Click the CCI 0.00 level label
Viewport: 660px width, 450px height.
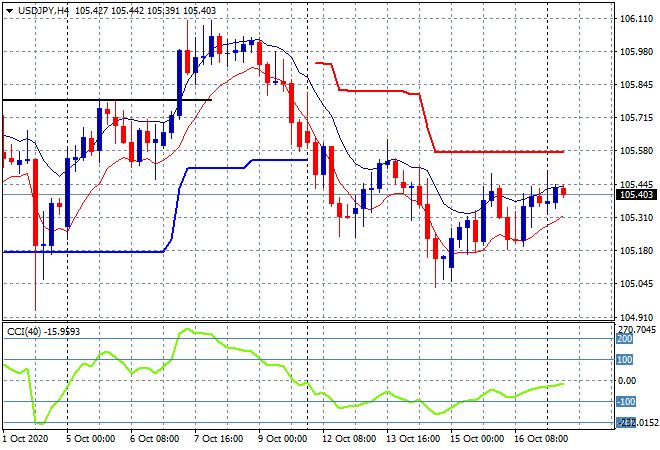pyautogui.click(x=627, y=381)
